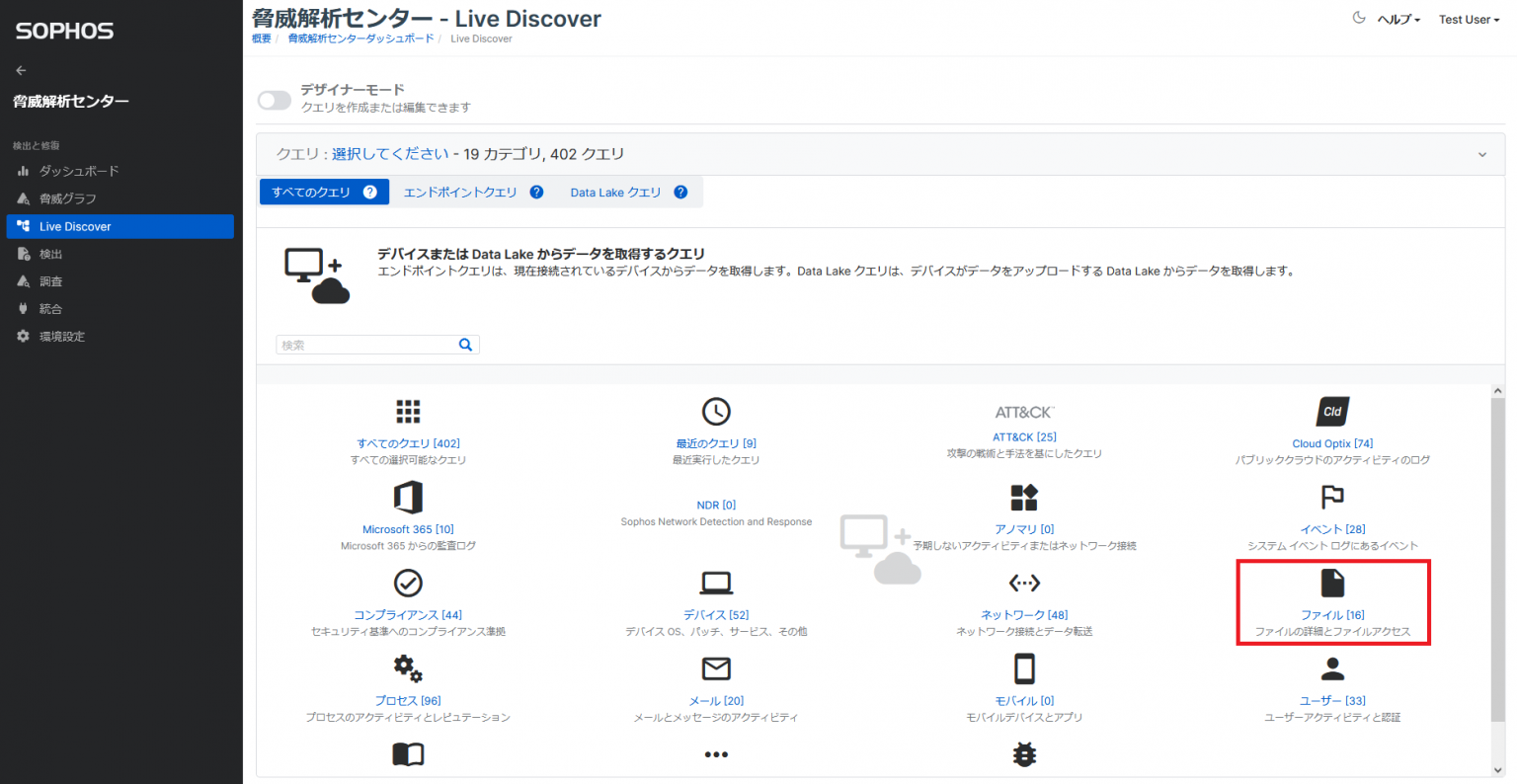The height and width of the screenshot is (784, 1517).
Task: Select the コンプライアンス checkmark icon
Action: point(408,584)
